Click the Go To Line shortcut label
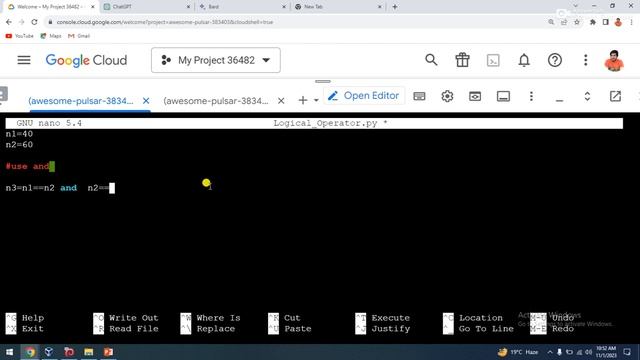 tap(486, 329)
